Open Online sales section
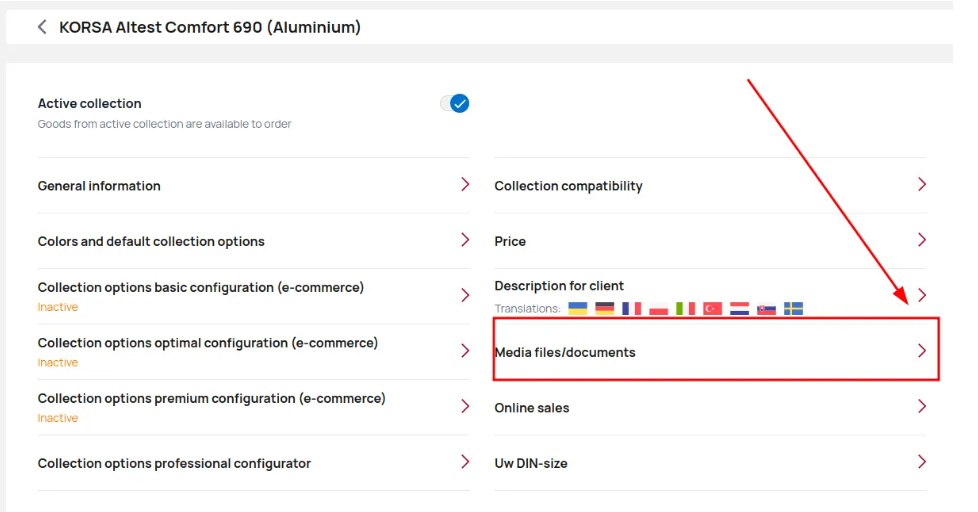 [x=710, y=407]
